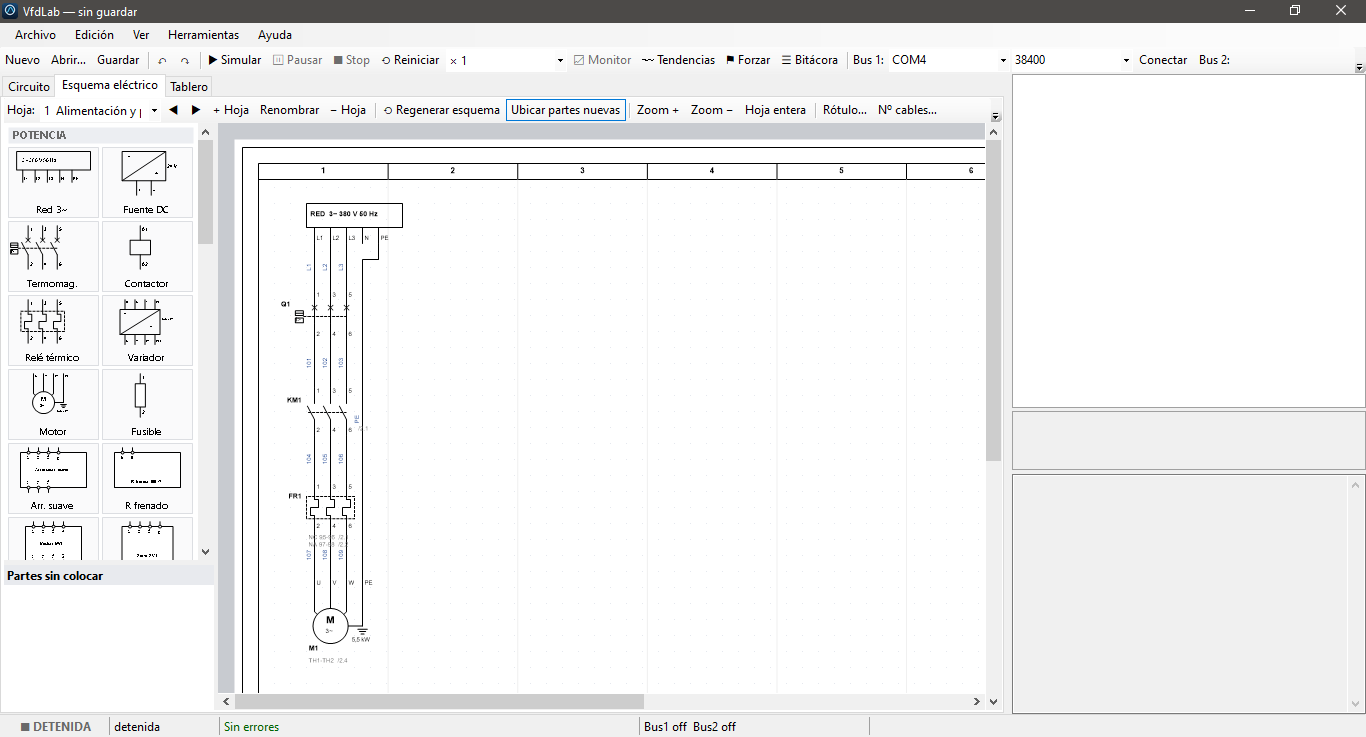Toggle the Forzar forcing mode
1366x737 pixels.
pos(748,60)
